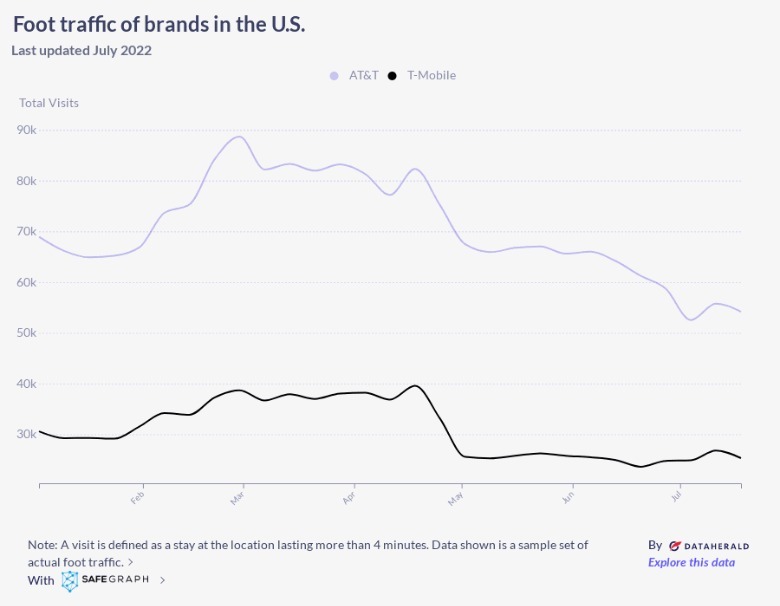
Task: Click the chart title 'Foot traffic of brands'
Action: click(159, 24)
